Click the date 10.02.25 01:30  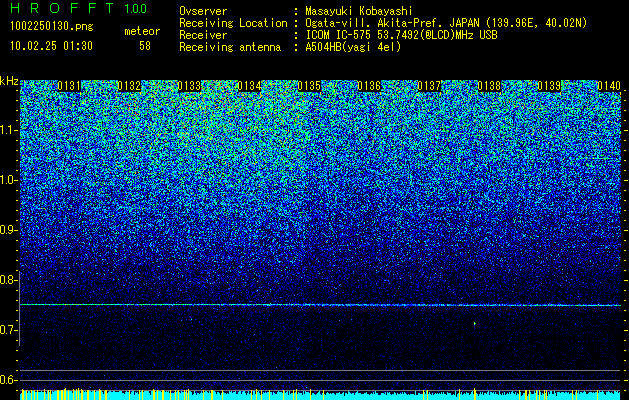pyautogui.click(x=51, y=46)
